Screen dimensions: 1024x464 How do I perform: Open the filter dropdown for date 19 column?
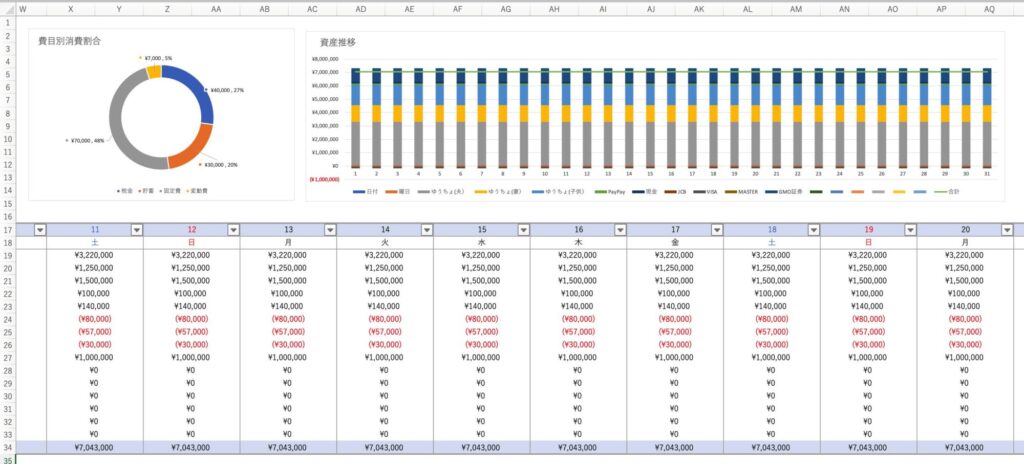(x=911, y=230)
